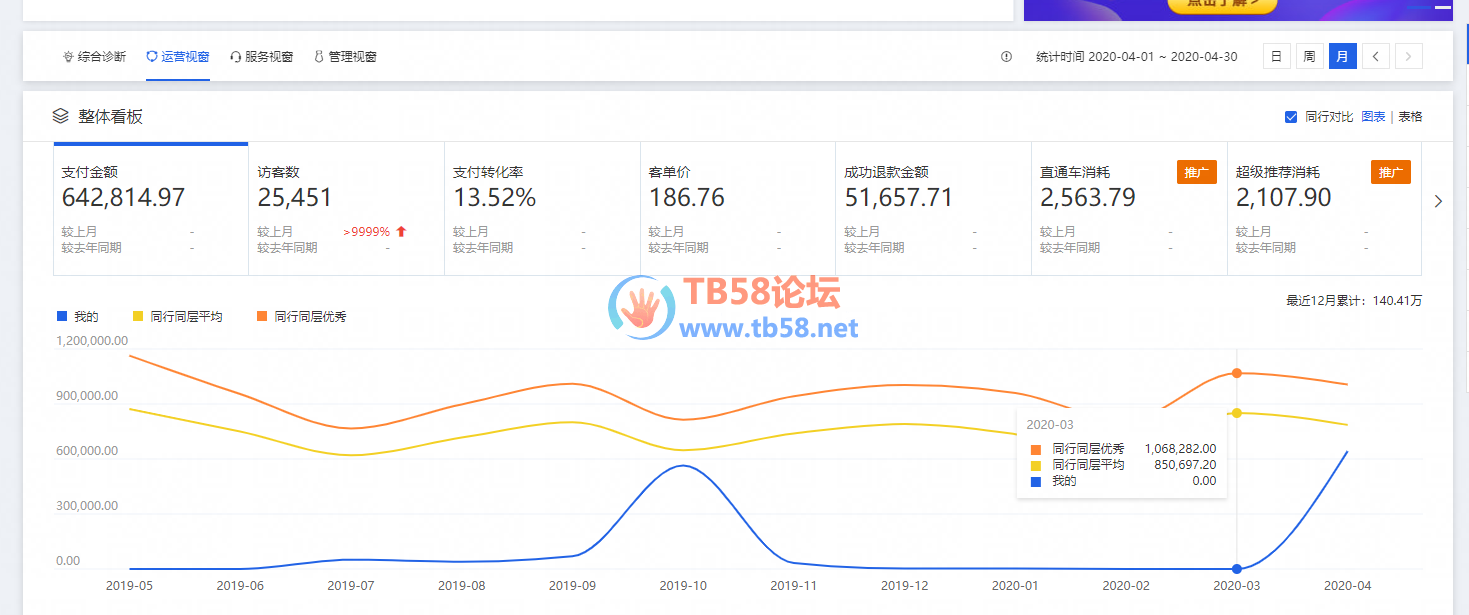Go to previous period with left arrow

coord(1375,57)
